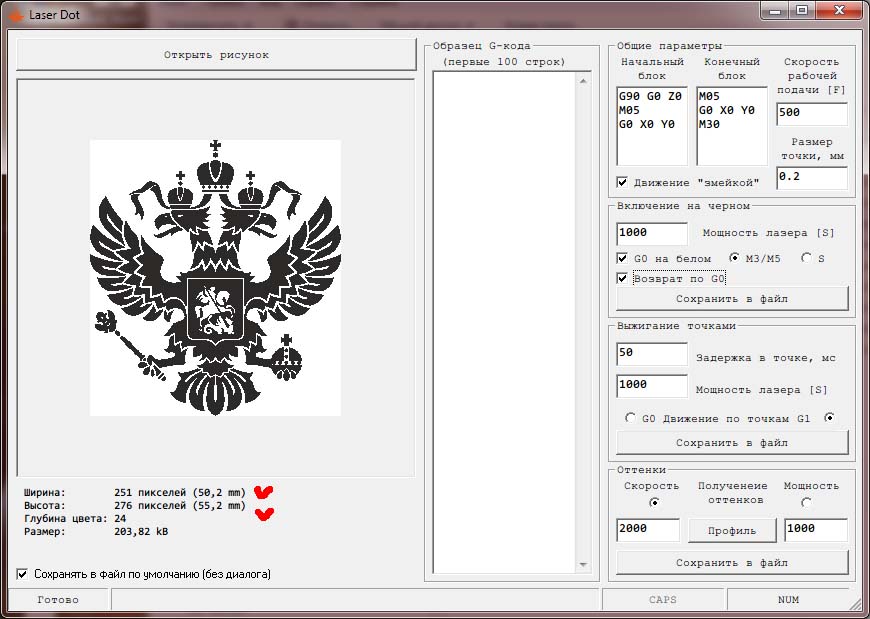The image size is (870, 619).
Task: Select 'Мощность' radio in Оттенки group
Action: coord(806,503)
